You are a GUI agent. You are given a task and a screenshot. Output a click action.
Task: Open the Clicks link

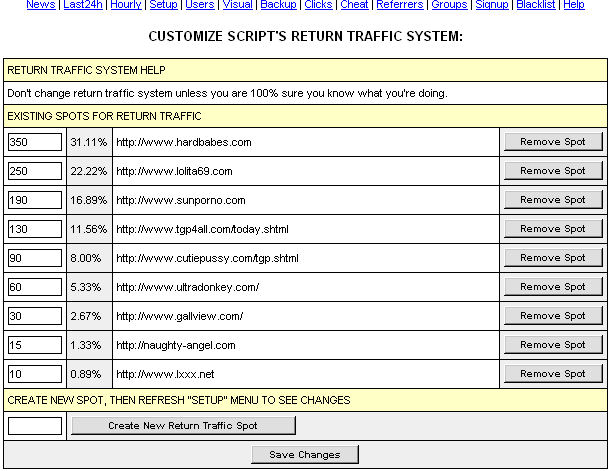[x=318, y=4]
